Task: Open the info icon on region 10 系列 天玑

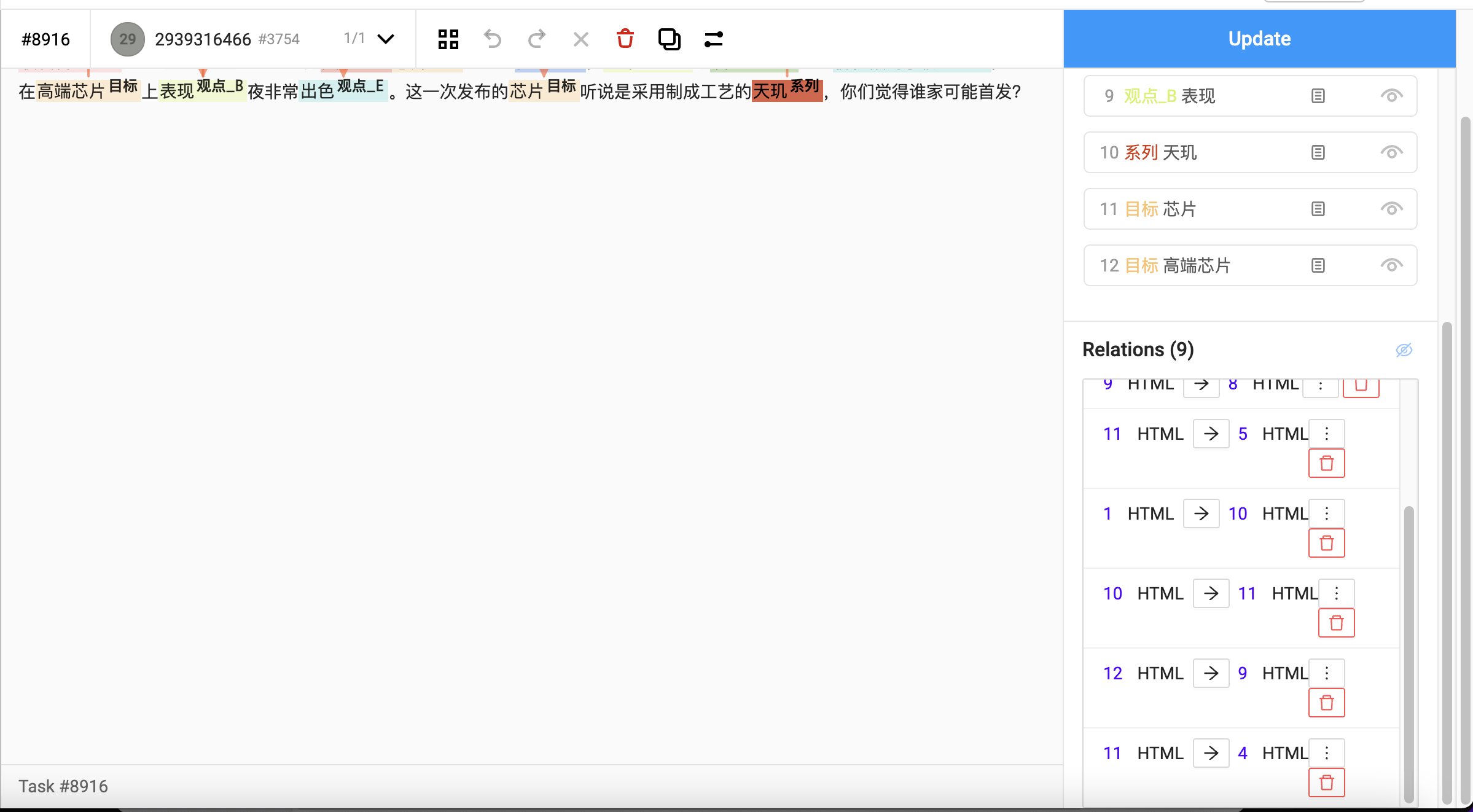Action: tap(1317, 152)
